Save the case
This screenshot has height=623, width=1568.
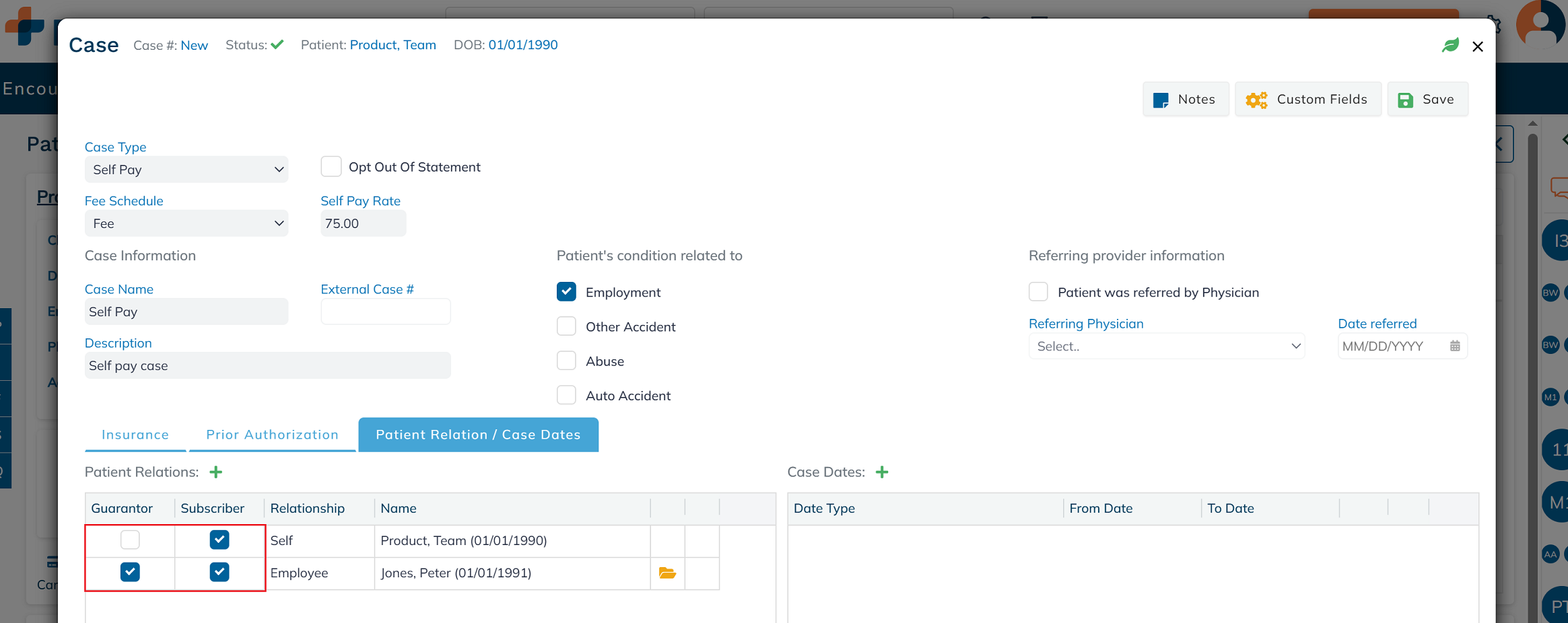pos(1427,100)
